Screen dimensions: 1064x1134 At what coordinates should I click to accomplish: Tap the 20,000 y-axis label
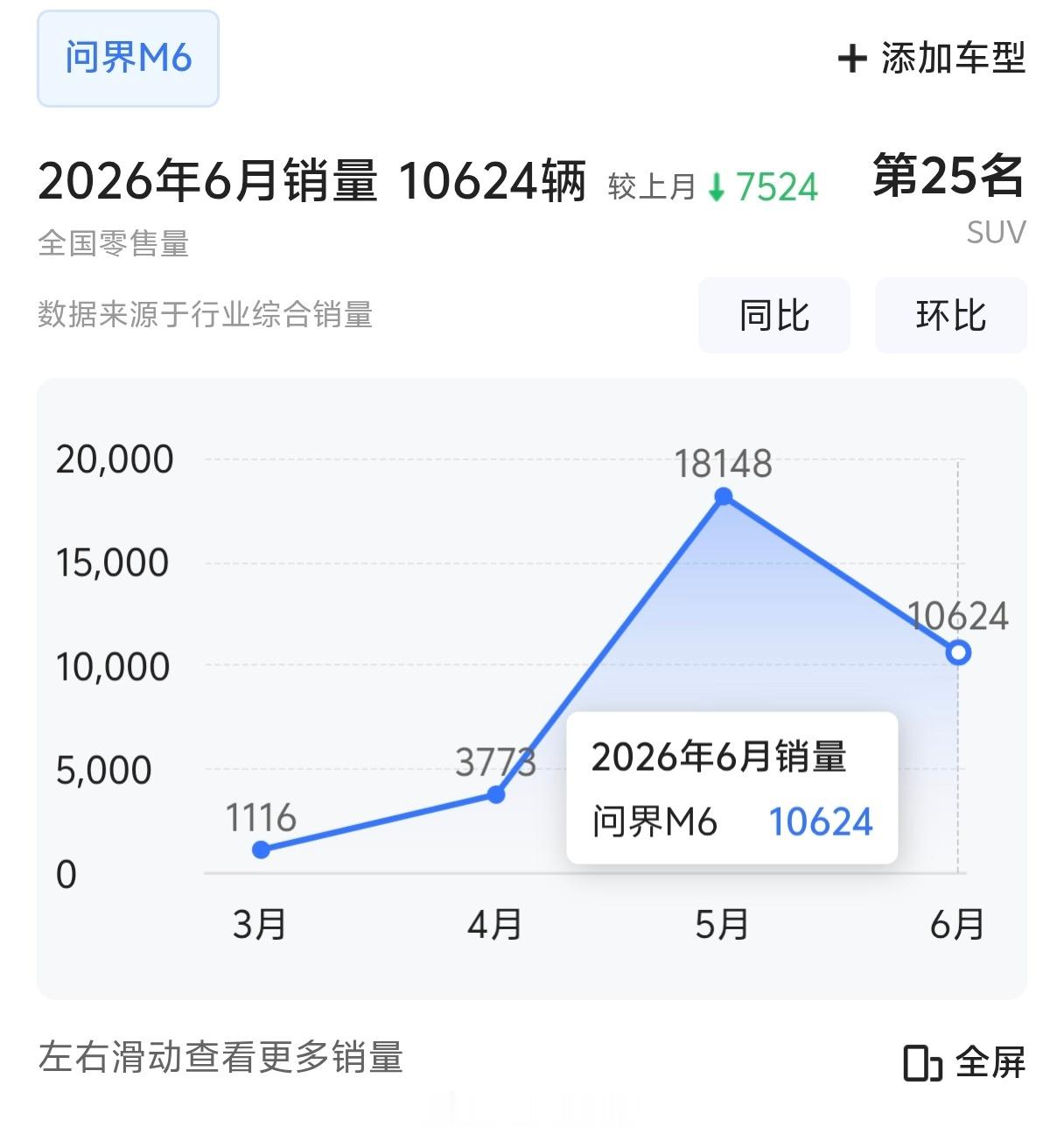click(x=115, y=459)
